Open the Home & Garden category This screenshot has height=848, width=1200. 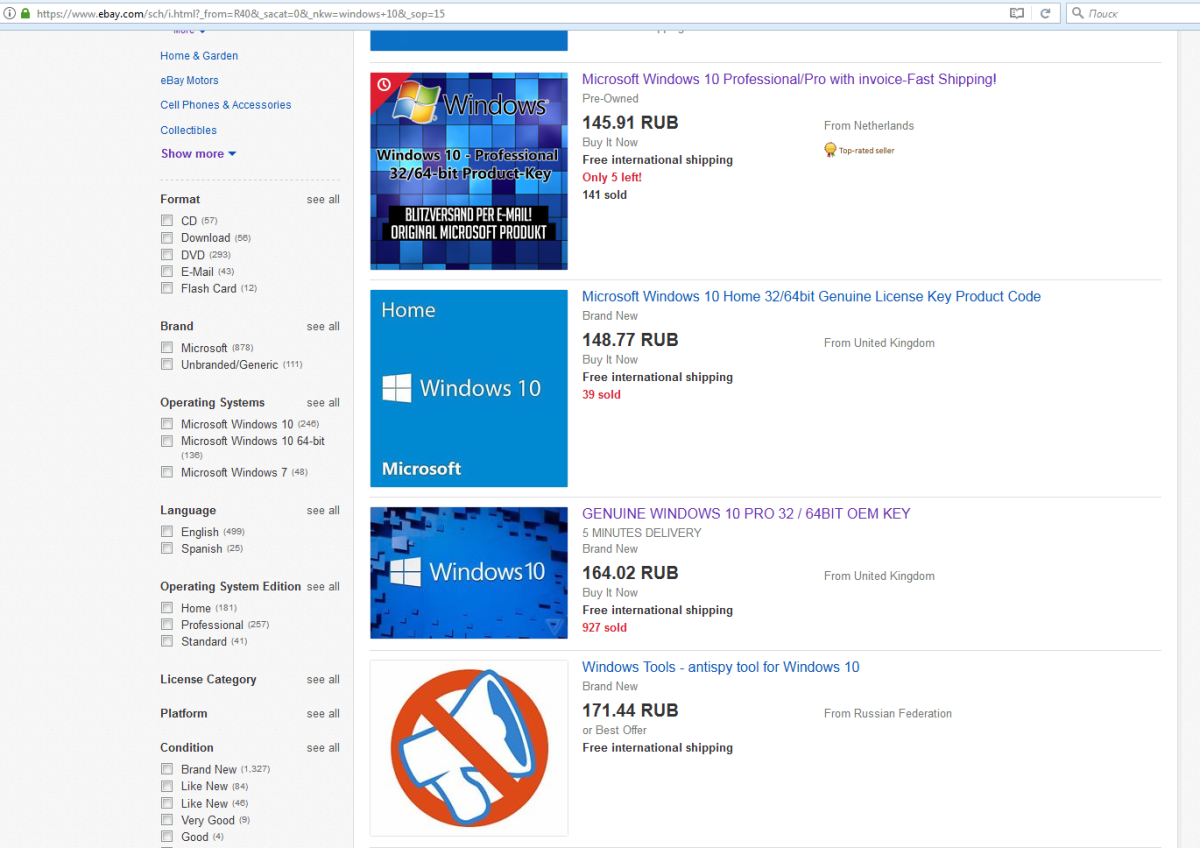[199, 56]
